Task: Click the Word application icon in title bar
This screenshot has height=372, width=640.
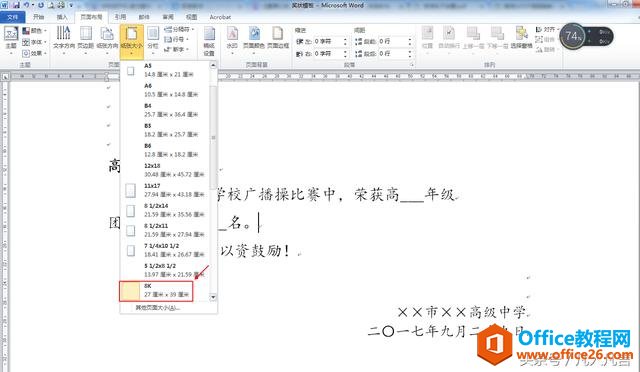Action: (x=5, y=5)
